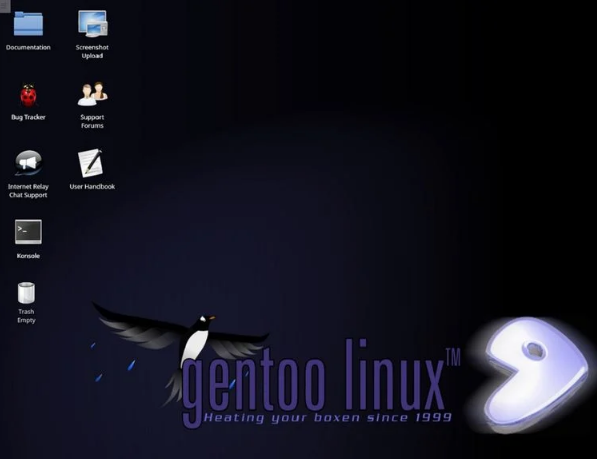Click the Internet Relay Chat megaphone icon

(x=28, y=163)
